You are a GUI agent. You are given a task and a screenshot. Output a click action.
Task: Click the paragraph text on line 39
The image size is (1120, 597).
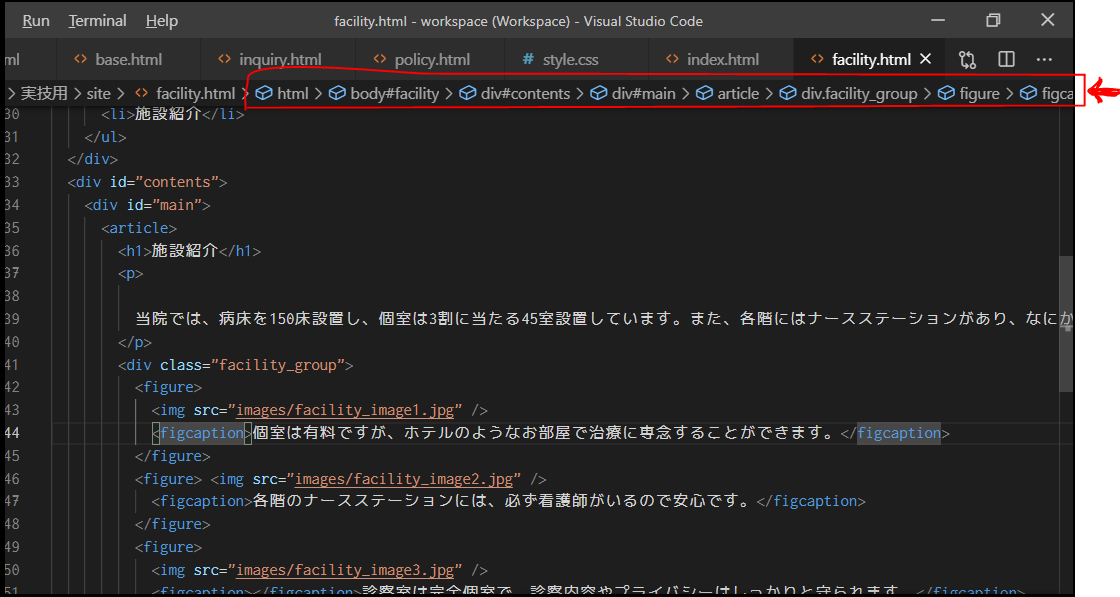604,318
